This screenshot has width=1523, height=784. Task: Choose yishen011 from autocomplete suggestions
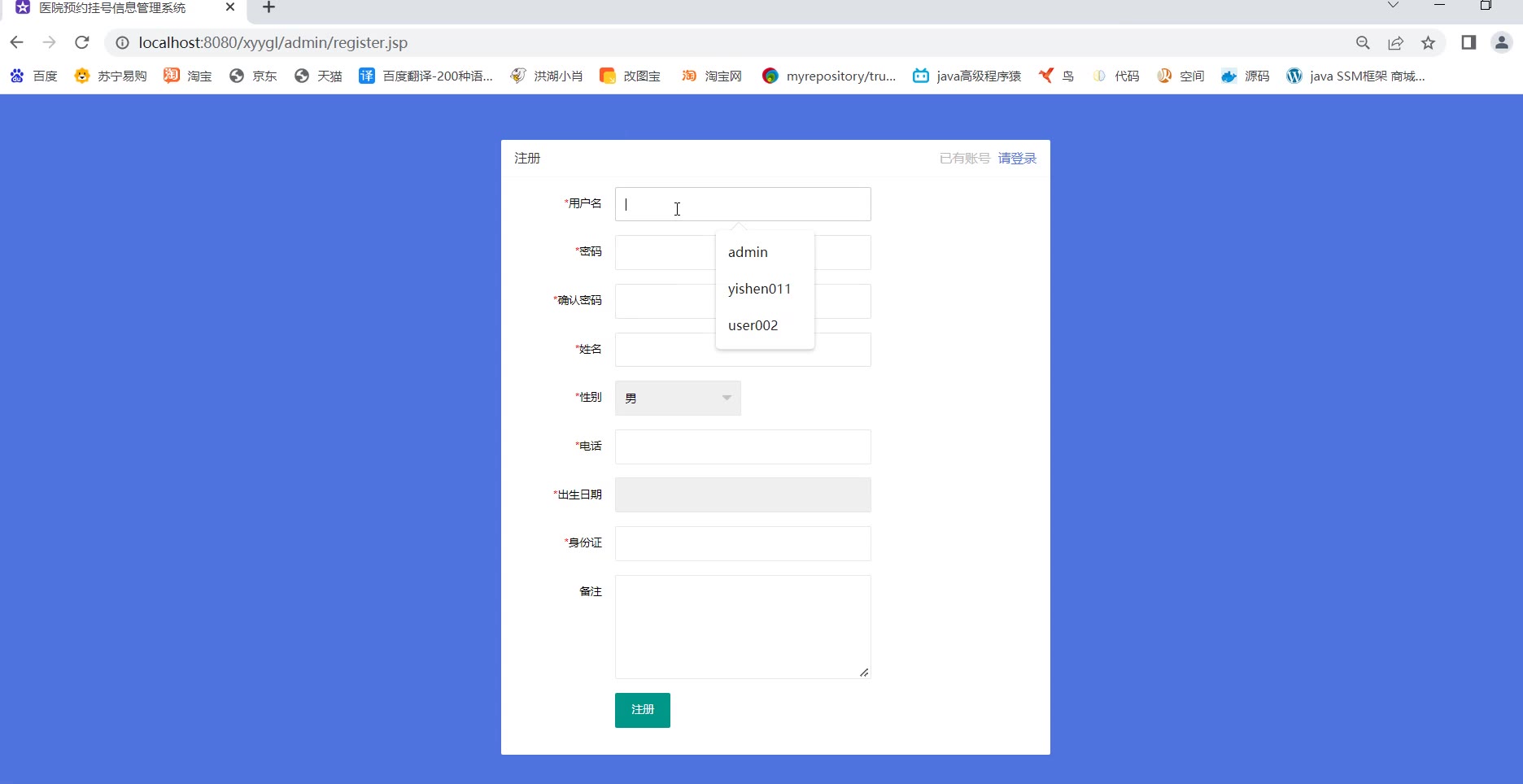click(765, 289)
